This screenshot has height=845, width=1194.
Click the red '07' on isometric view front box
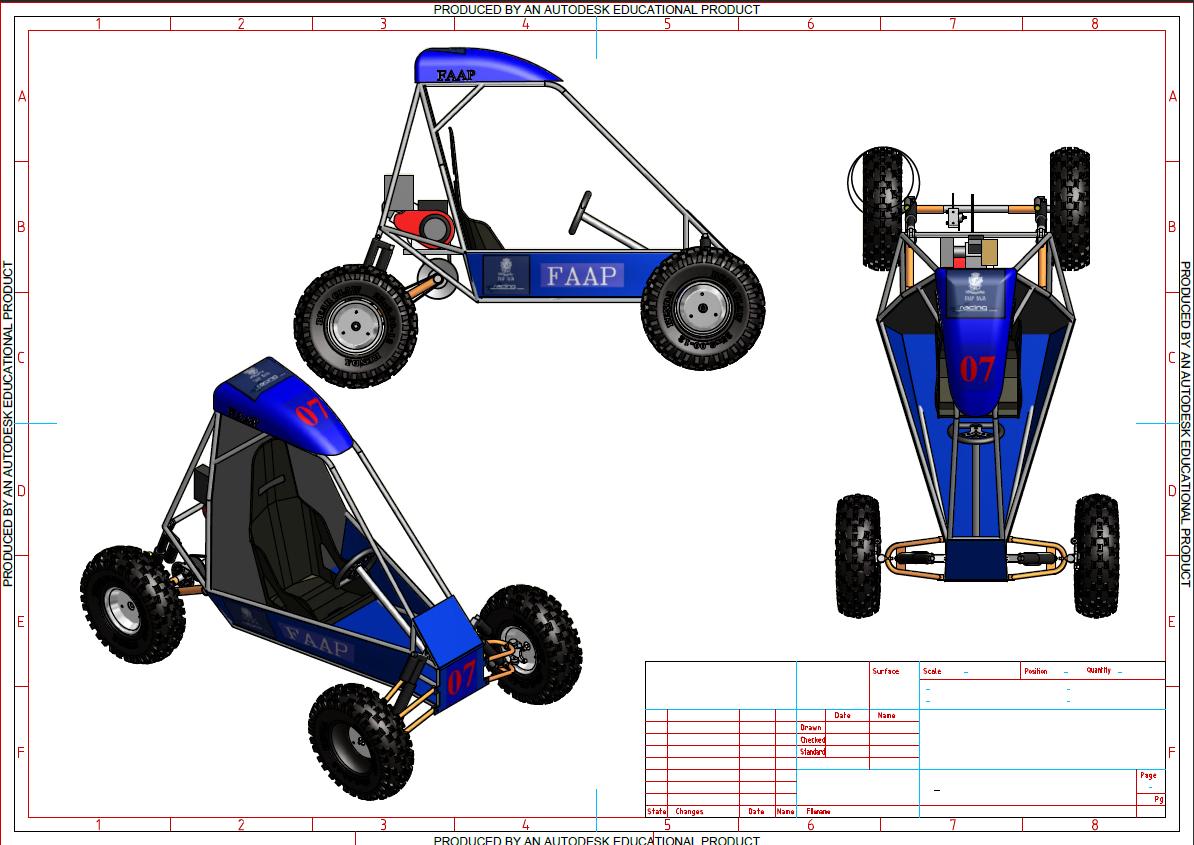click(461, 678)
